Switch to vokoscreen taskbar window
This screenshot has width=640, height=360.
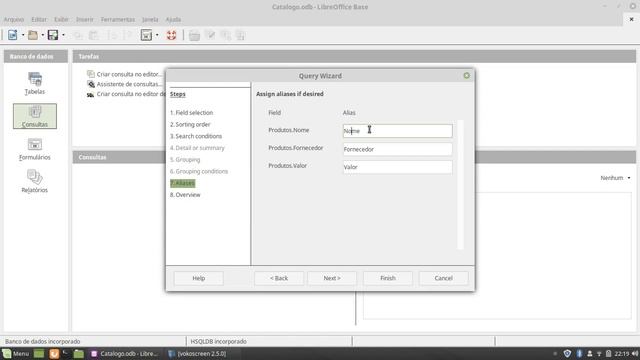point(198,354)
